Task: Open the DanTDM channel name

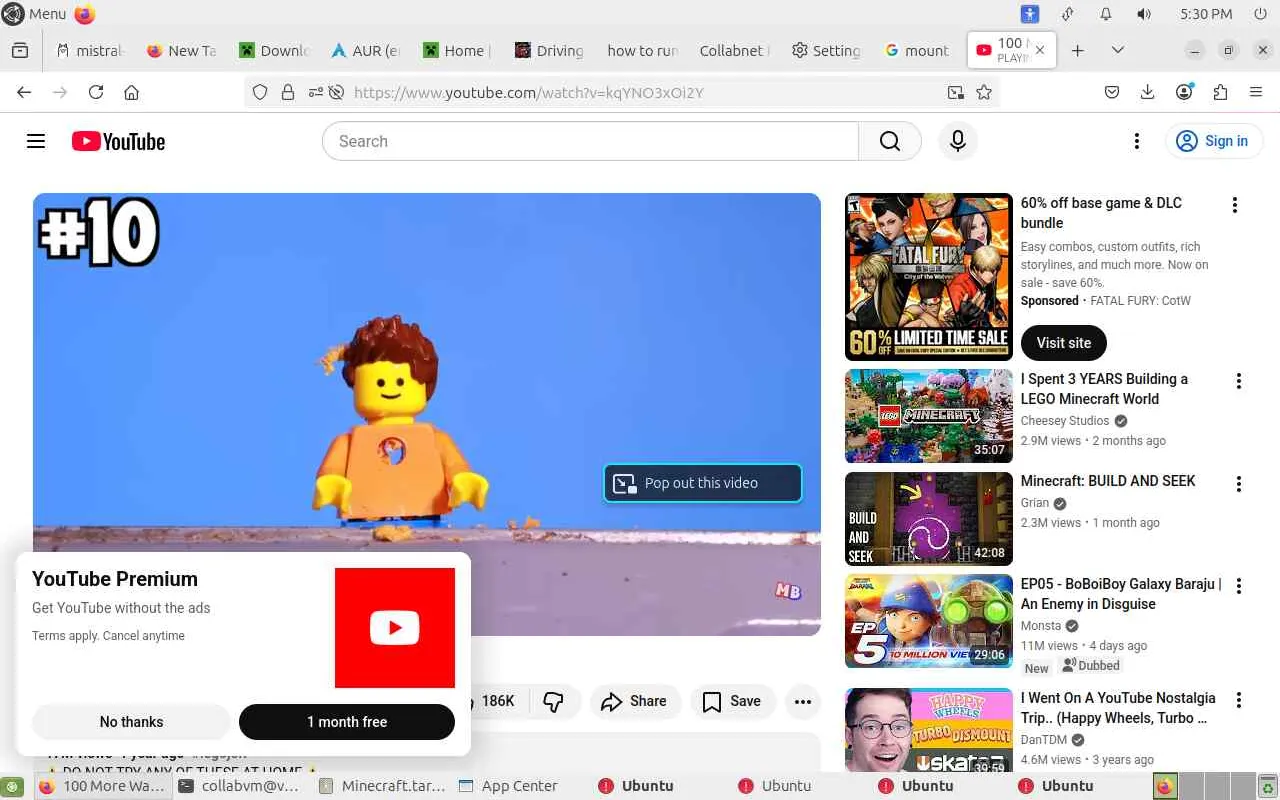Action: point(1044,740)
